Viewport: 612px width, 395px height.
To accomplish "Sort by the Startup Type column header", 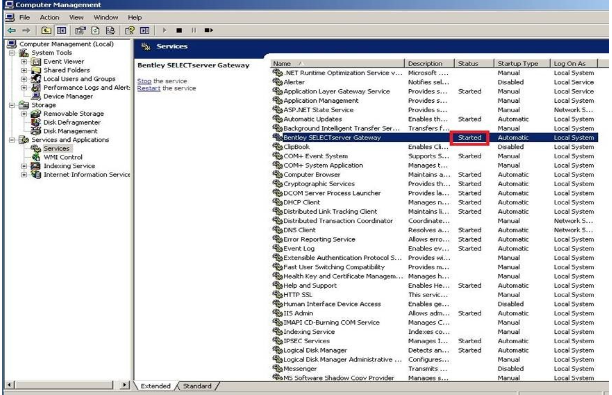I will point(522,63).
